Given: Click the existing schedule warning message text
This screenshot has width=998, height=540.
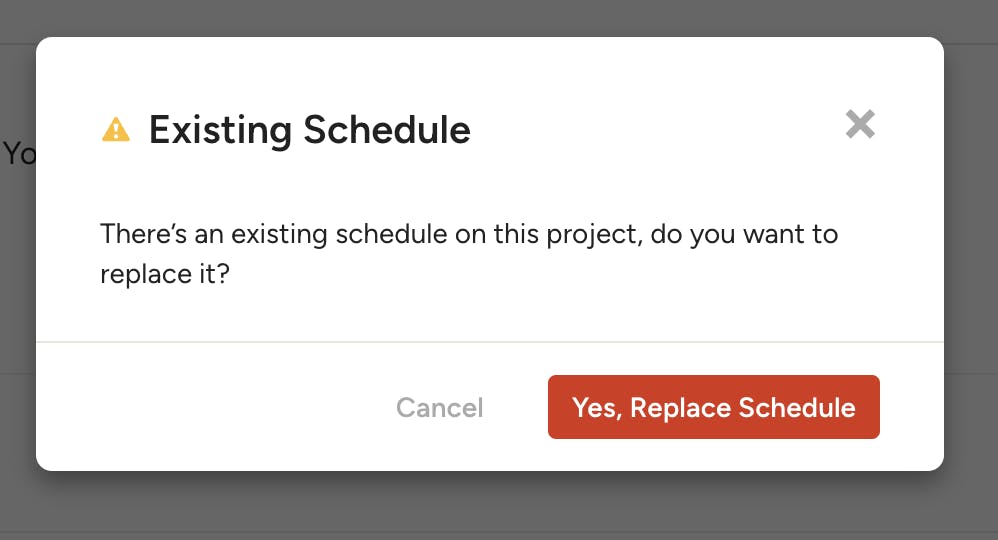Looking at the screenshot, I should [469, 253].
